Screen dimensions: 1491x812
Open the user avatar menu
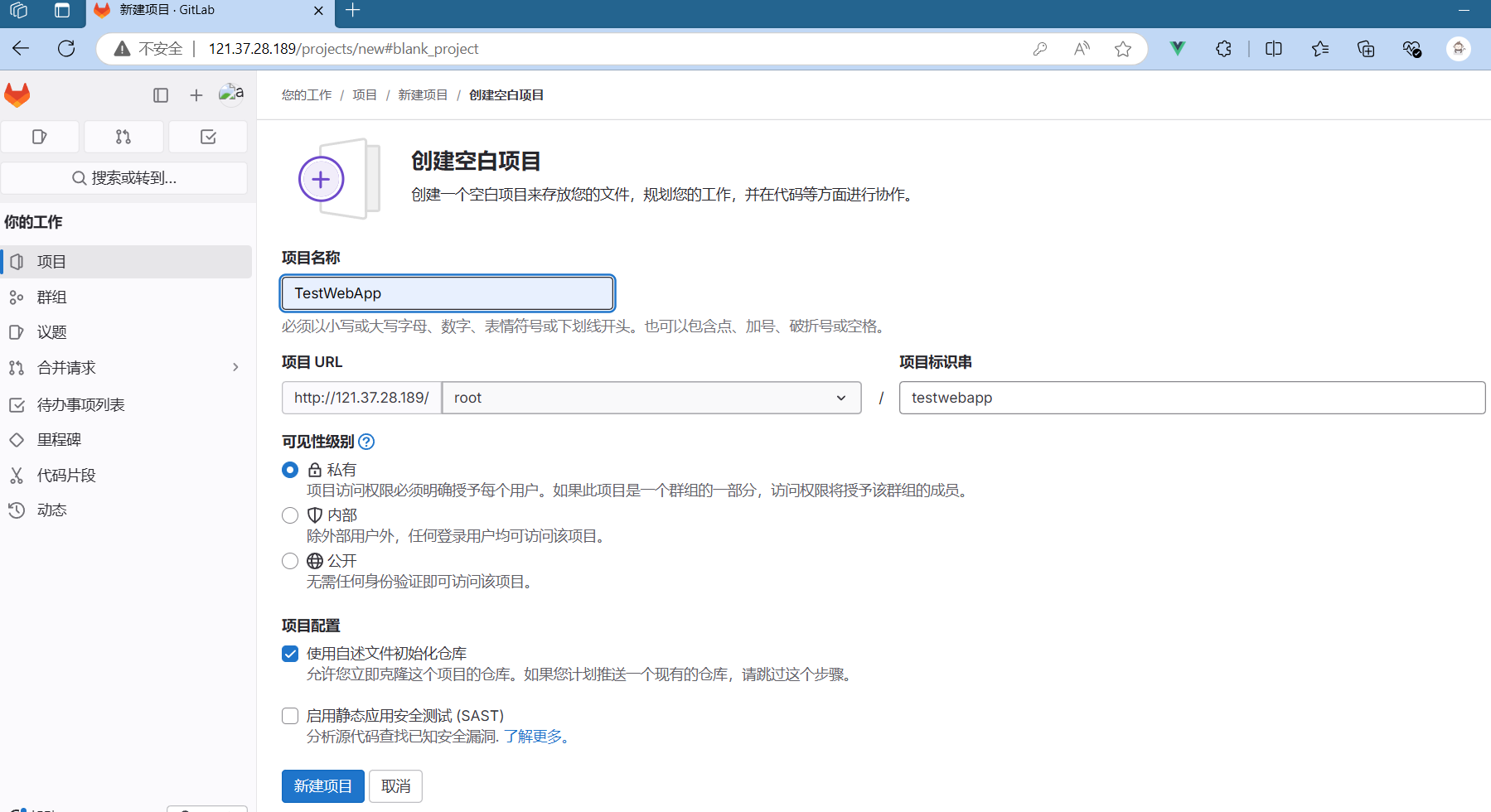coord(231,94)
